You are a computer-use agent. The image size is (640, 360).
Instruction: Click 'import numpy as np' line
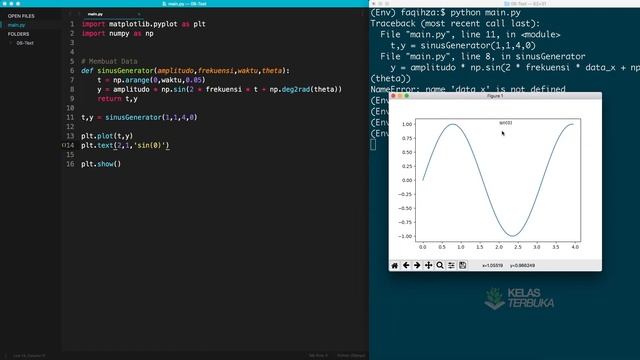(x=117, y=33)
